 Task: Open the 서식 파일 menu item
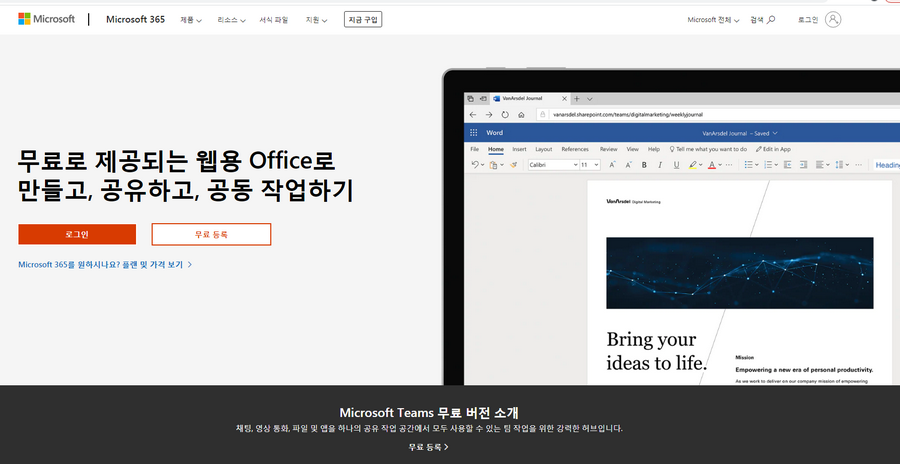(x=274, y=20)
